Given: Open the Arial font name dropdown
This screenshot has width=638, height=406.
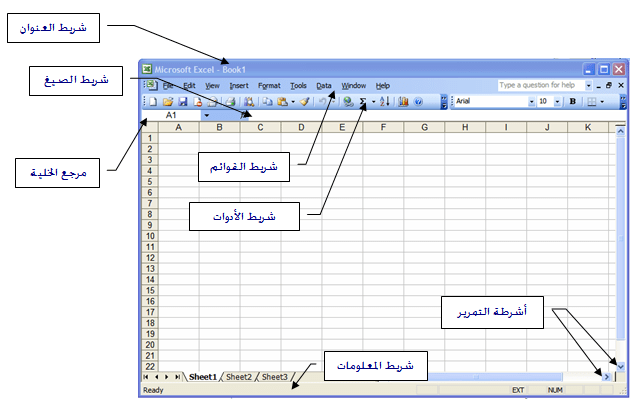Looking at the screenshot, I should 531,102.
